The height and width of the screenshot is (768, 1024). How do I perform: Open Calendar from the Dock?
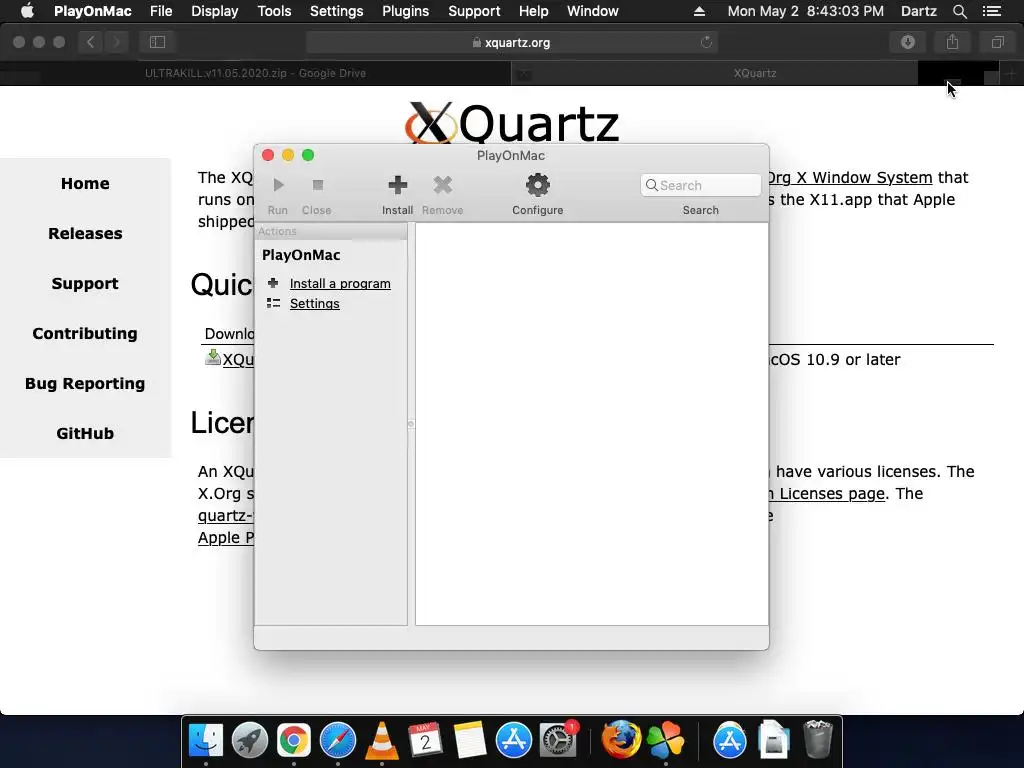426,740
